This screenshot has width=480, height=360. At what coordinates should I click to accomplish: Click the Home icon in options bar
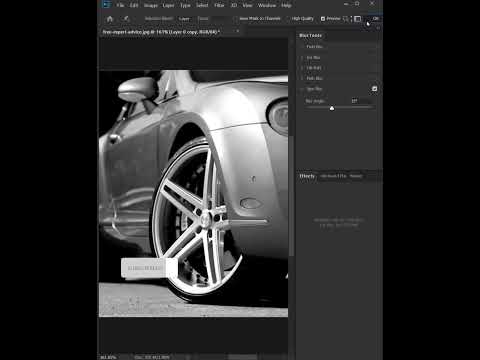(110, 19)
